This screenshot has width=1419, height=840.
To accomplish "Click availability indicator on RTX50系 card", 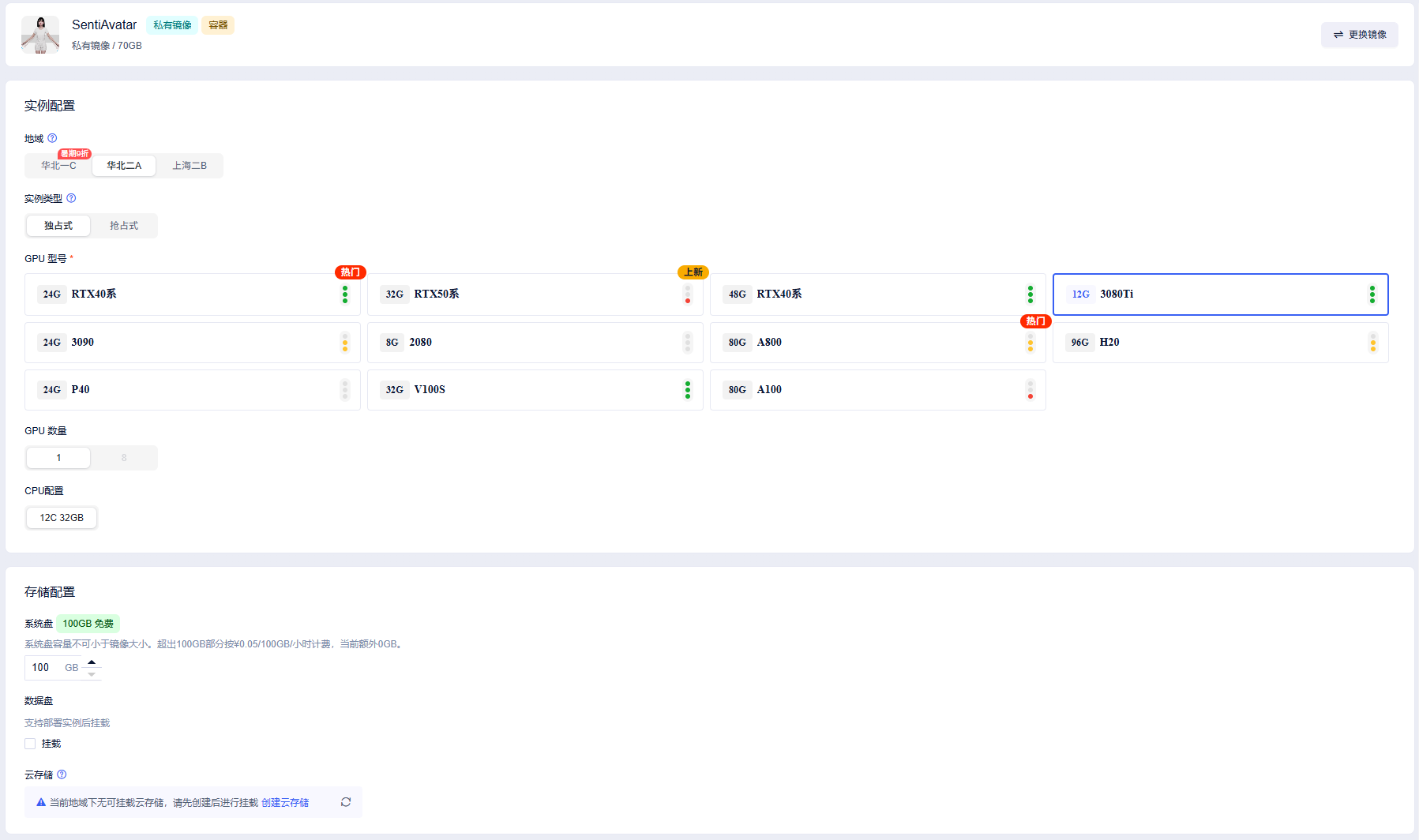I will pyautogui.click(x=688, y=294).
